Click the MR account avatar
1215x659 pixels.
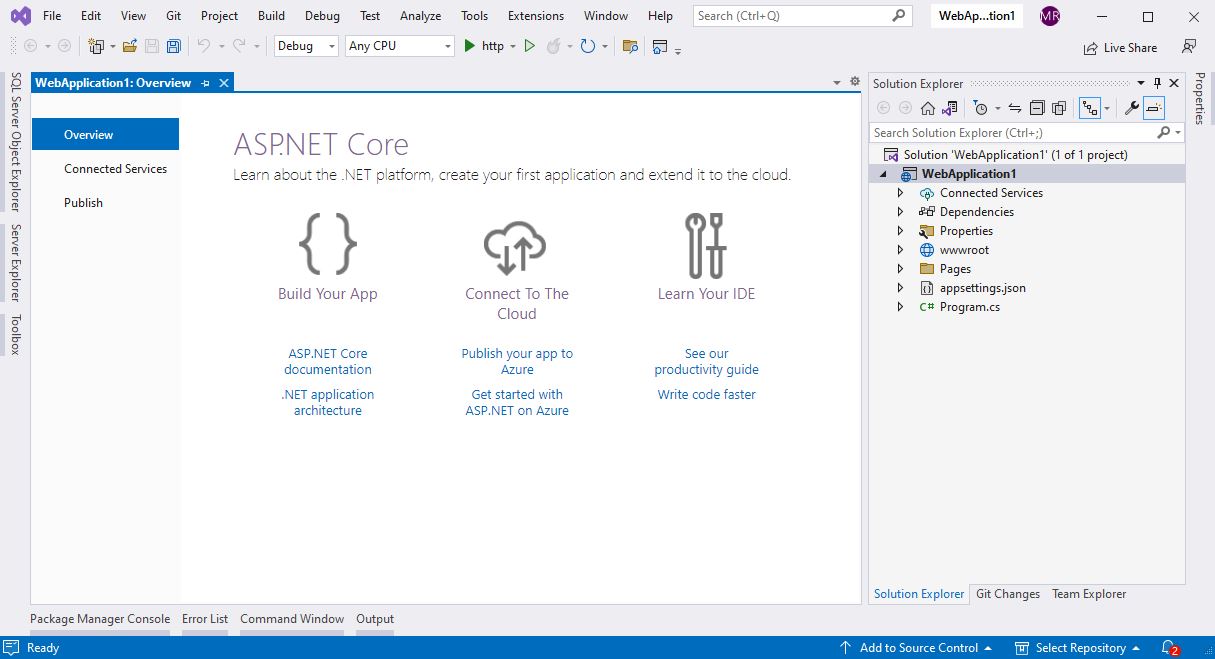[x=1049, y=16]
